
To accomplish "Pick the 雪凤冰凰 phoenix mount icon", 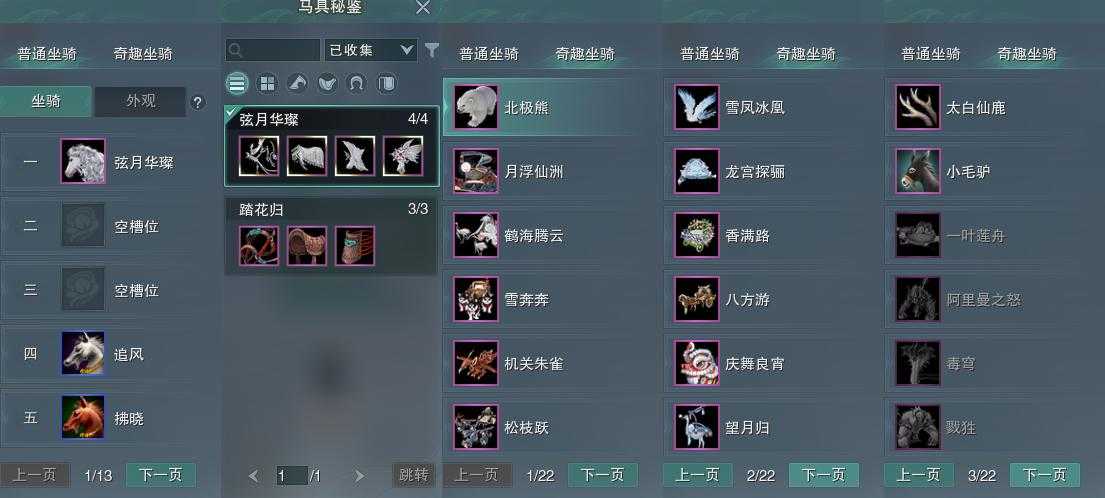I will click(697, 107).
